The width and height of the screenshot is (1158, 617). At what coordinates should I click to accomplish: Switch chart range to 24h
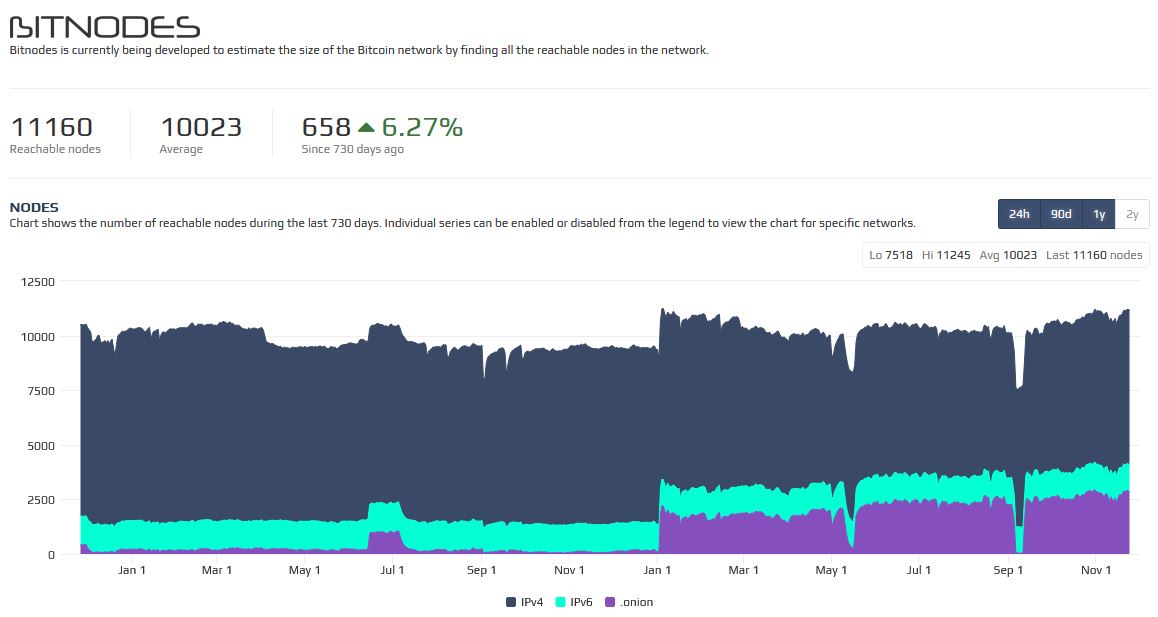1019,214
